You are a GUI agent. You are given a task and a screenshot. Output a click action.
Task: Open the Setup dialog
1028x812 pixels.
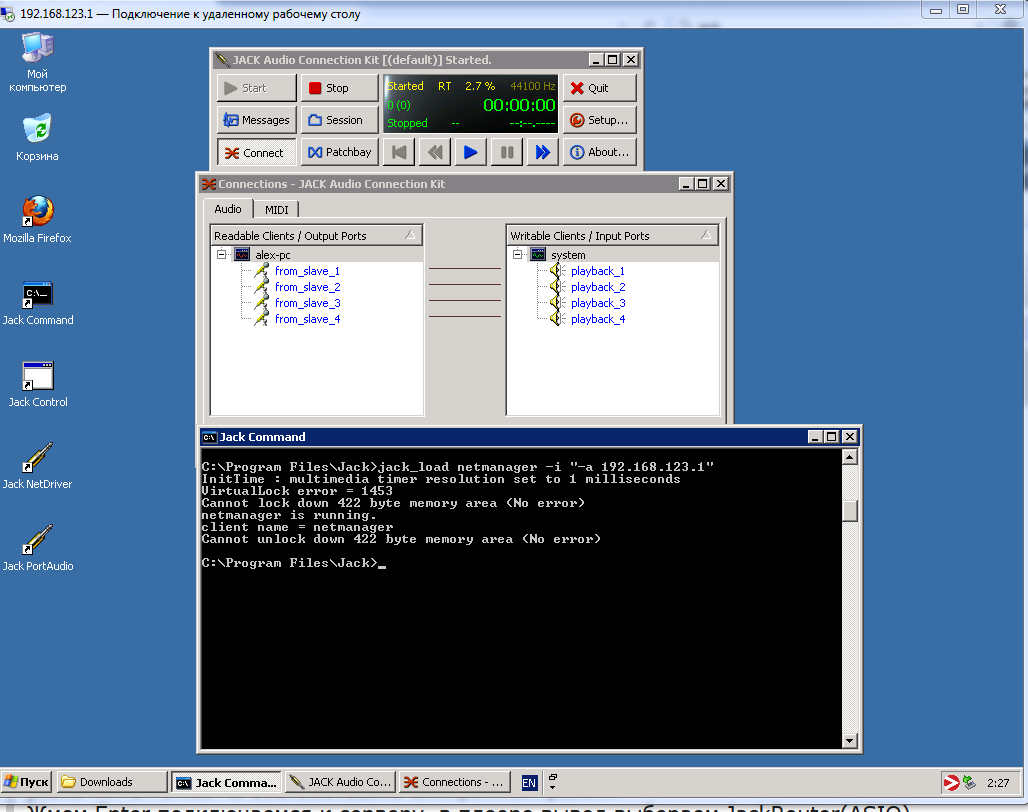click(599, 120)
